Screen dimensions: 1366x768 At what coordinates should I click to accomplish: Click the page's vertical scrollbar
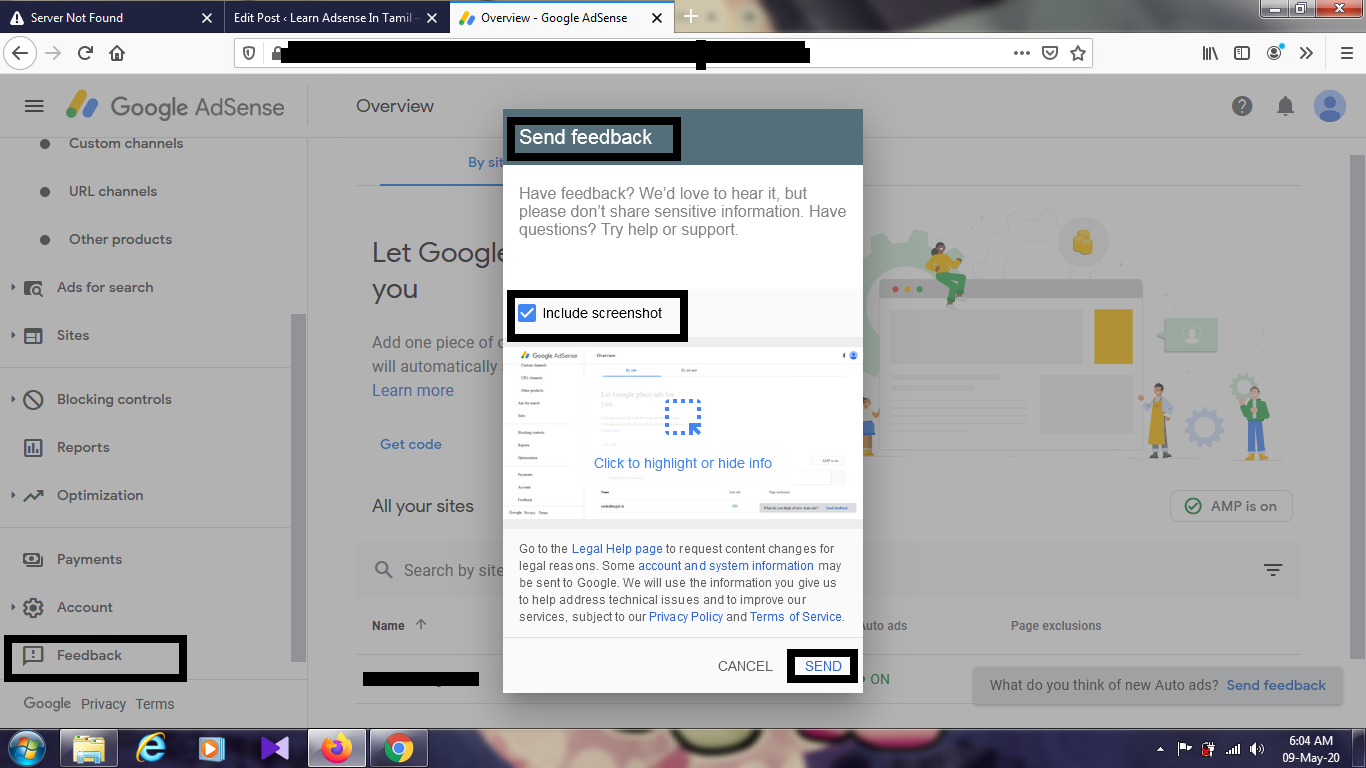[x=1357, y=400]
